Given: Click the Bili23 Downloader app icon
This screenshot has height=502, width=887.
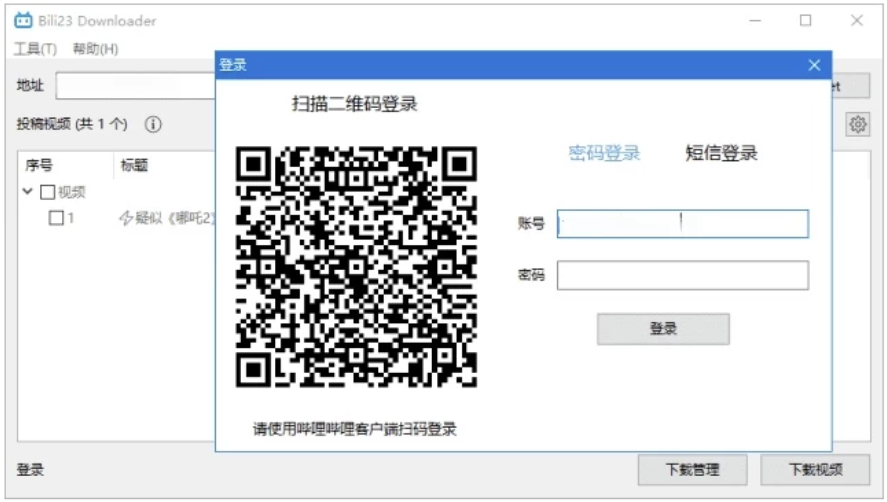Looking at the screenshot, I should [23, 21].
